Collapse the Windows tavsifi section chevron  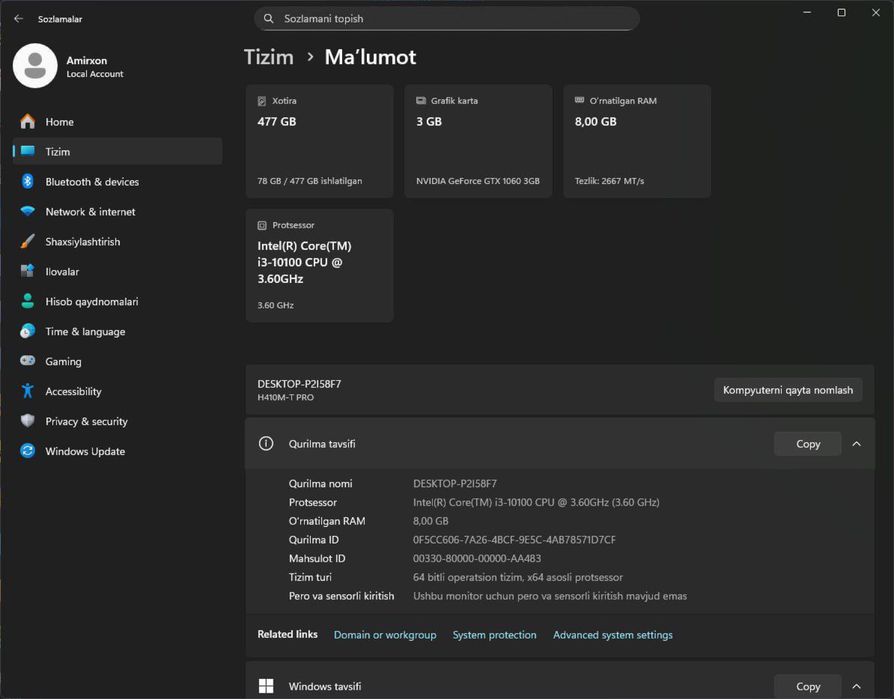coord(856,686)
